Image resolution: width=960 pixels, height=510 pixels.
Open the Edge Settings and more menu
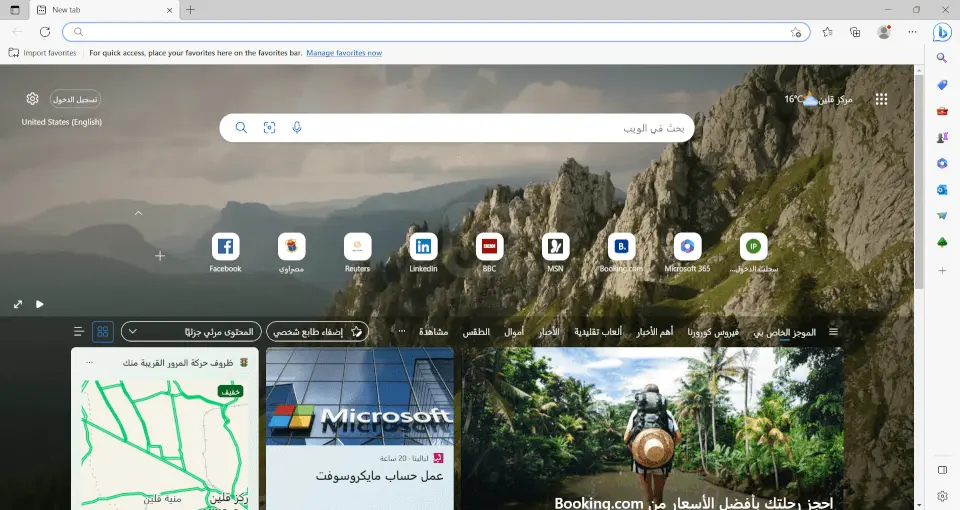(x=912, y=32)
